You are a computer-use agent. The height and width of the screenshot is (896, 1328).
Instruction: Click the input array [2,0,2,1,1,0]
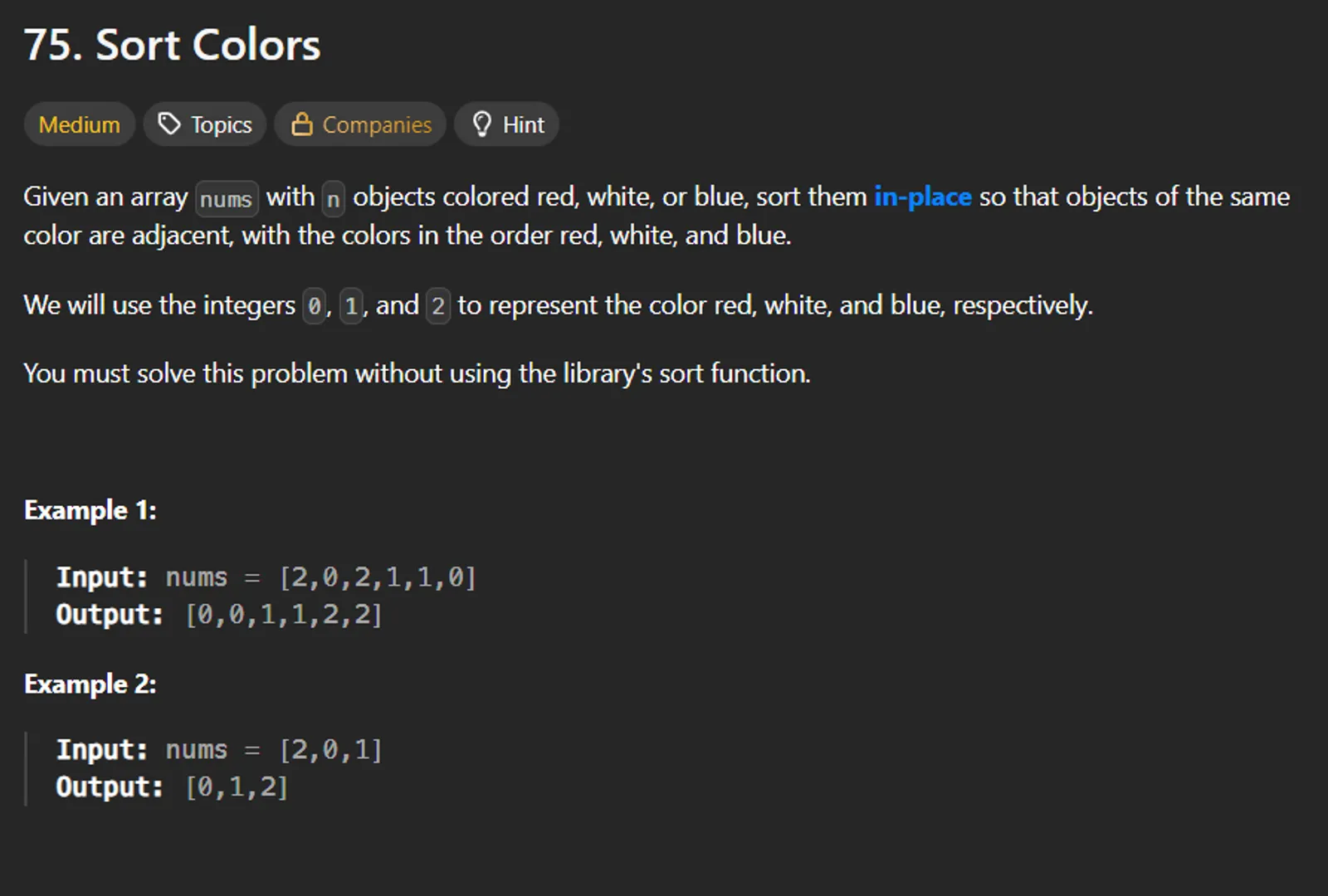[x=378, y=577]
